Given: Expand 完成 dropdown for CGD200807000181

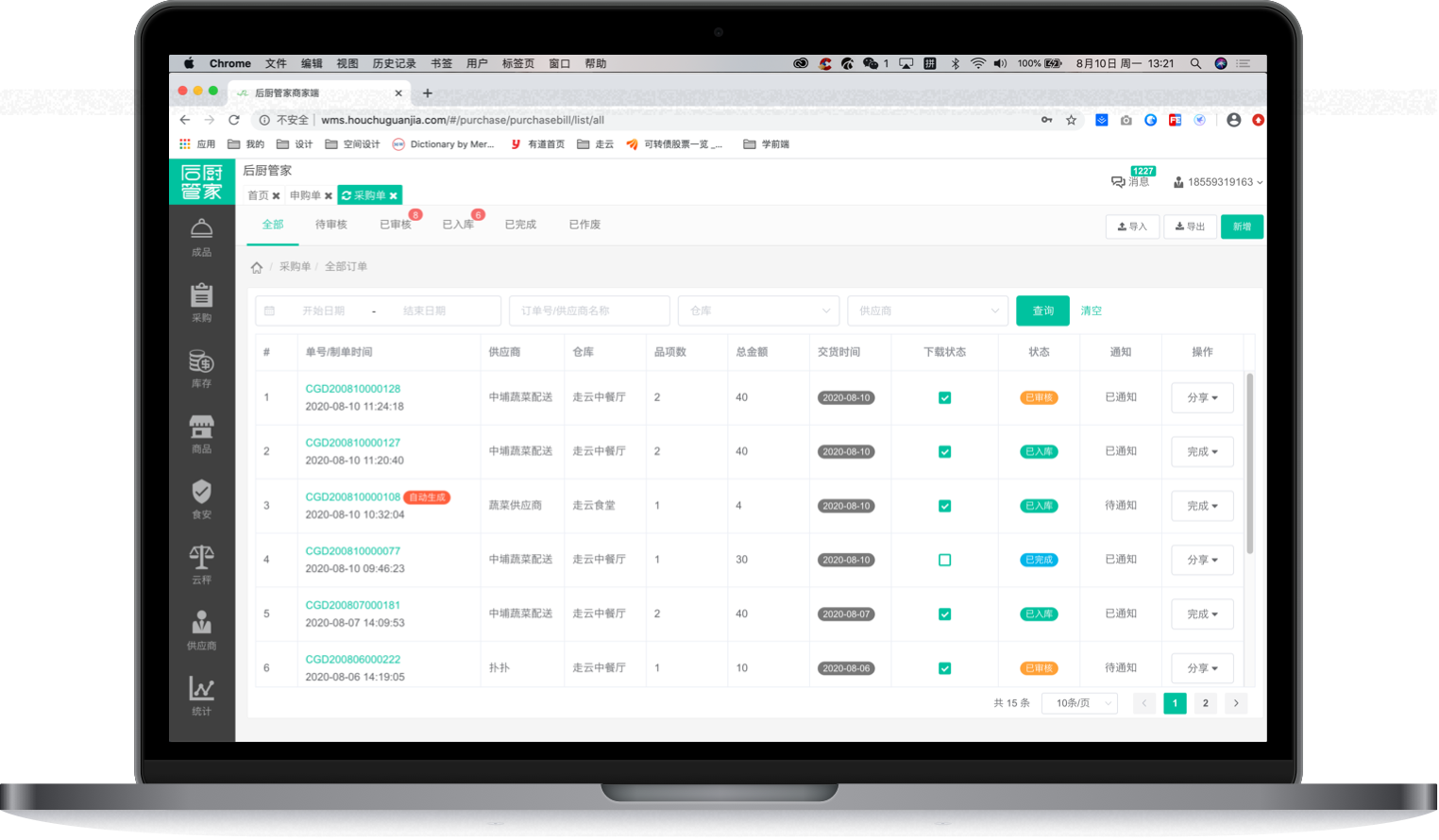Looking at the screenshot, I should click(x=1202, y=614).
